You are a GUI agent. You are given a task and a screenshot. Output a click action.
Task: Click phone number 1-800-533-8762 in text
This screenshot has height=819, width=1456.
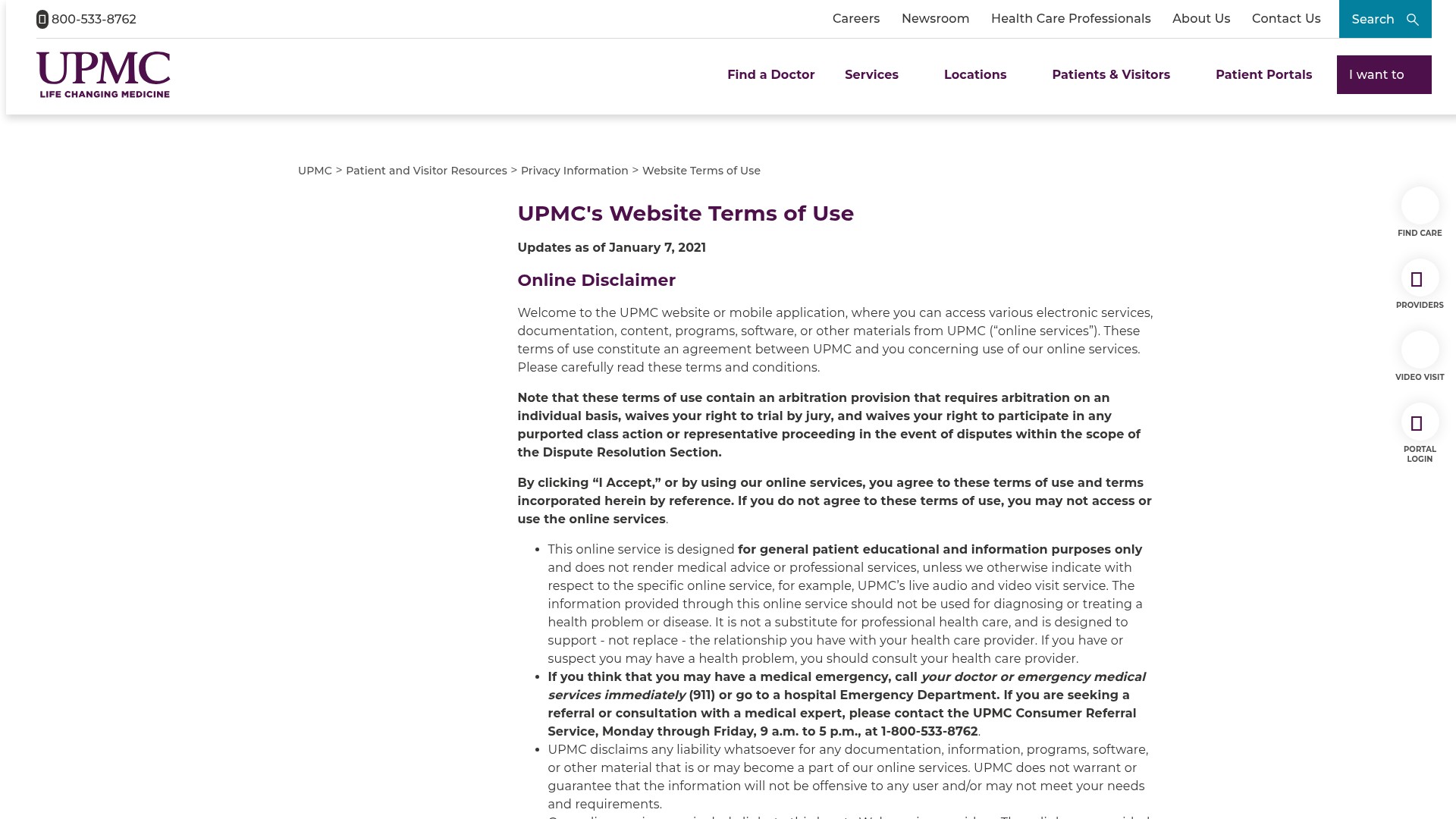pos(929,731)
